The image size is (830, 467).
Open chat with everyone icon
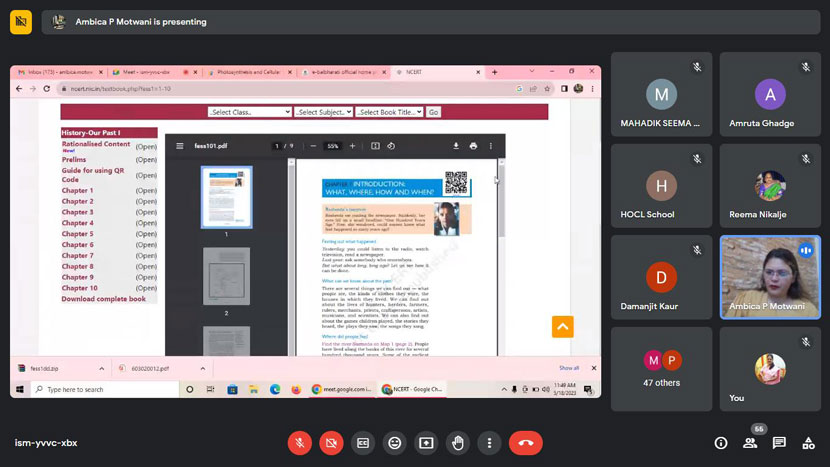(779, 443)
